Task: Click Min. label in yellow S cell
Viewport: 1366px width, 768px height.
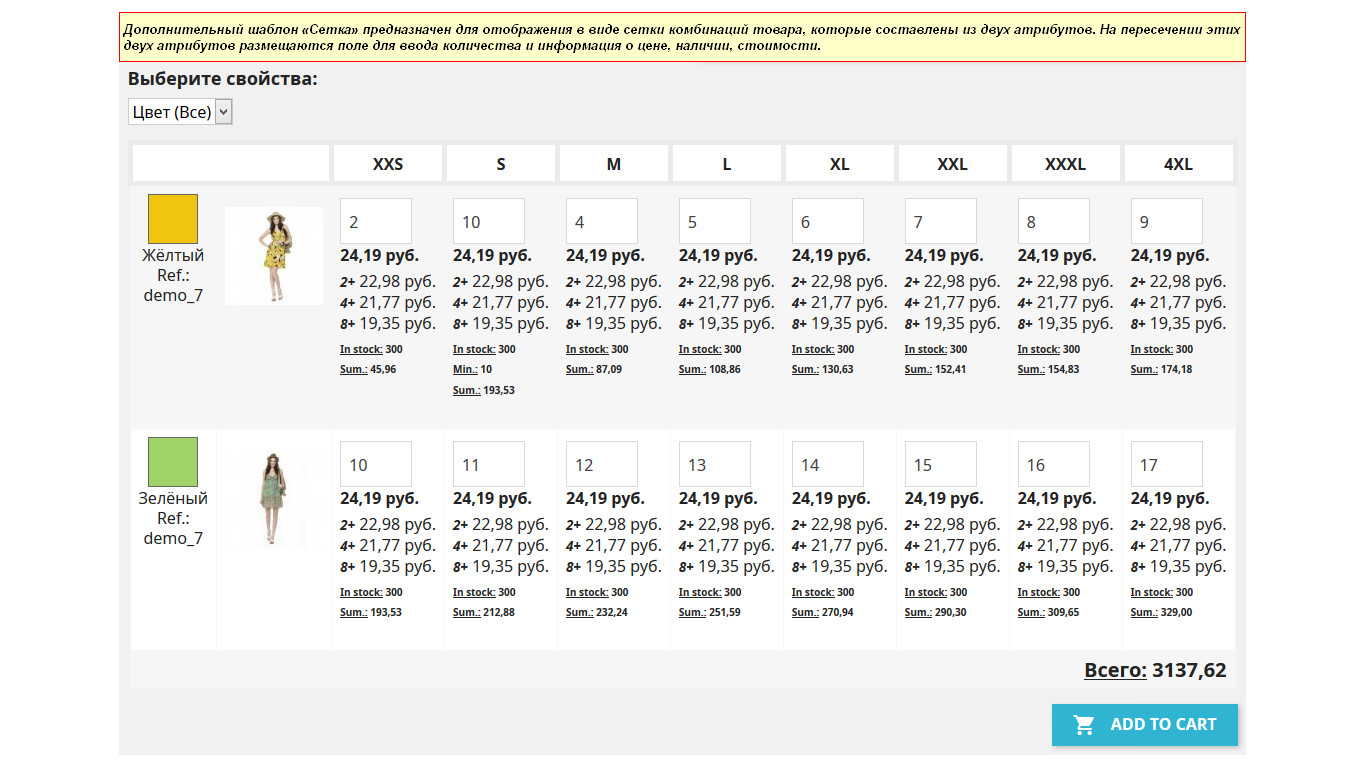Action: pos(465,370)
